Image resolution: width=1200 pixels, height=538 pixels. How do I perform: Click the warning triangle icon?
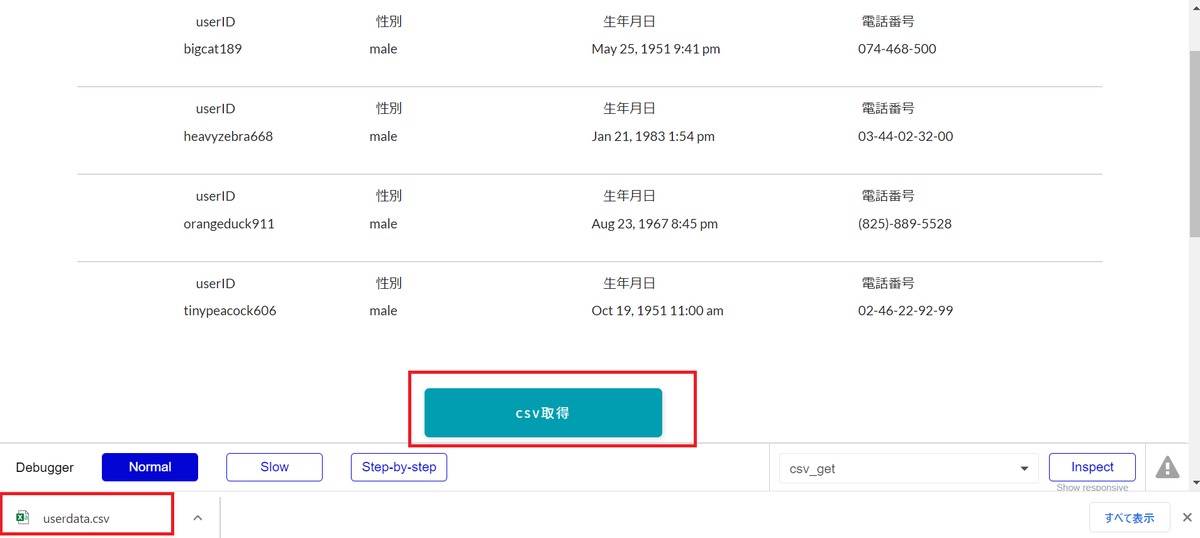(1167, 467)
